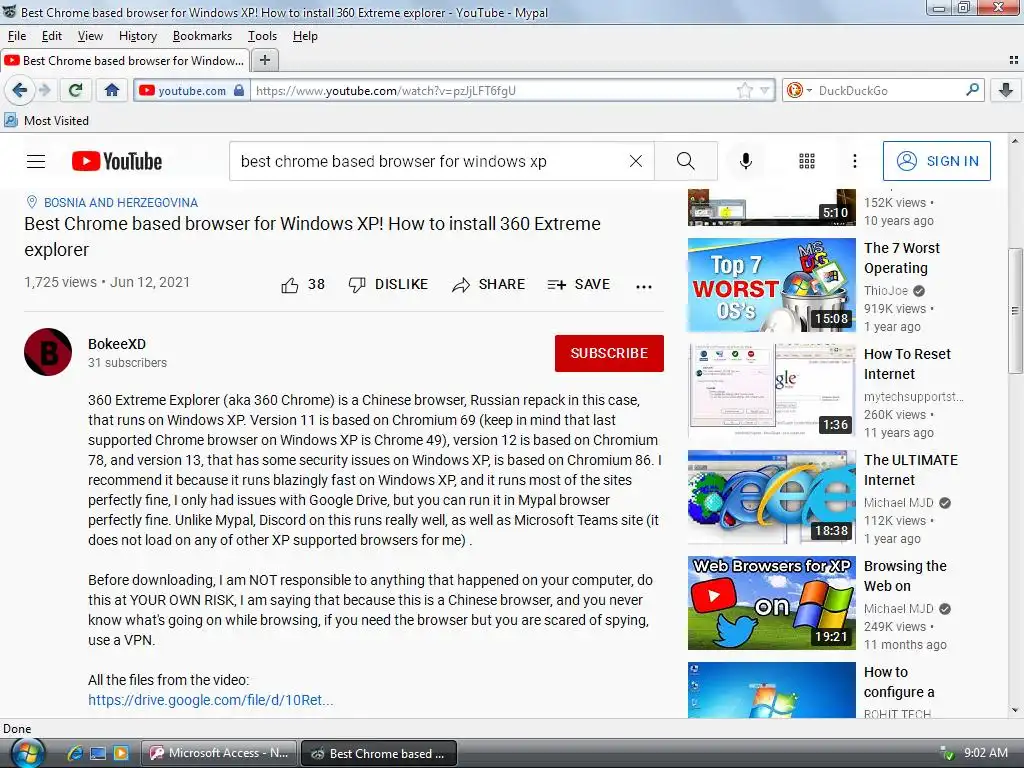Expand the URL bar history dropdown arrow

tap(765, 90)
